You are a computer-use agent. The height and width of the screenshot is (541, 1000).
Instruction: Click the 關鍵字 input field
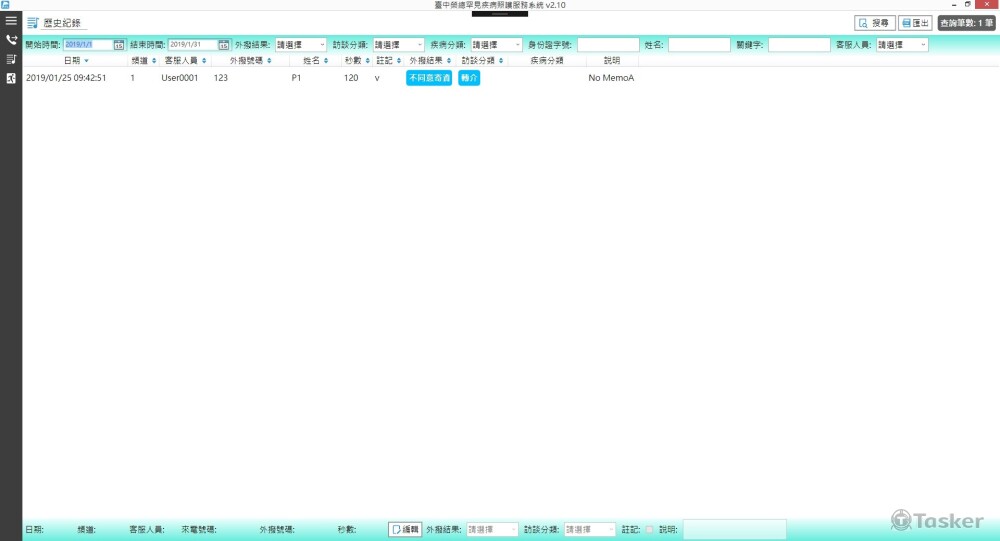click(x=799, y=45)
